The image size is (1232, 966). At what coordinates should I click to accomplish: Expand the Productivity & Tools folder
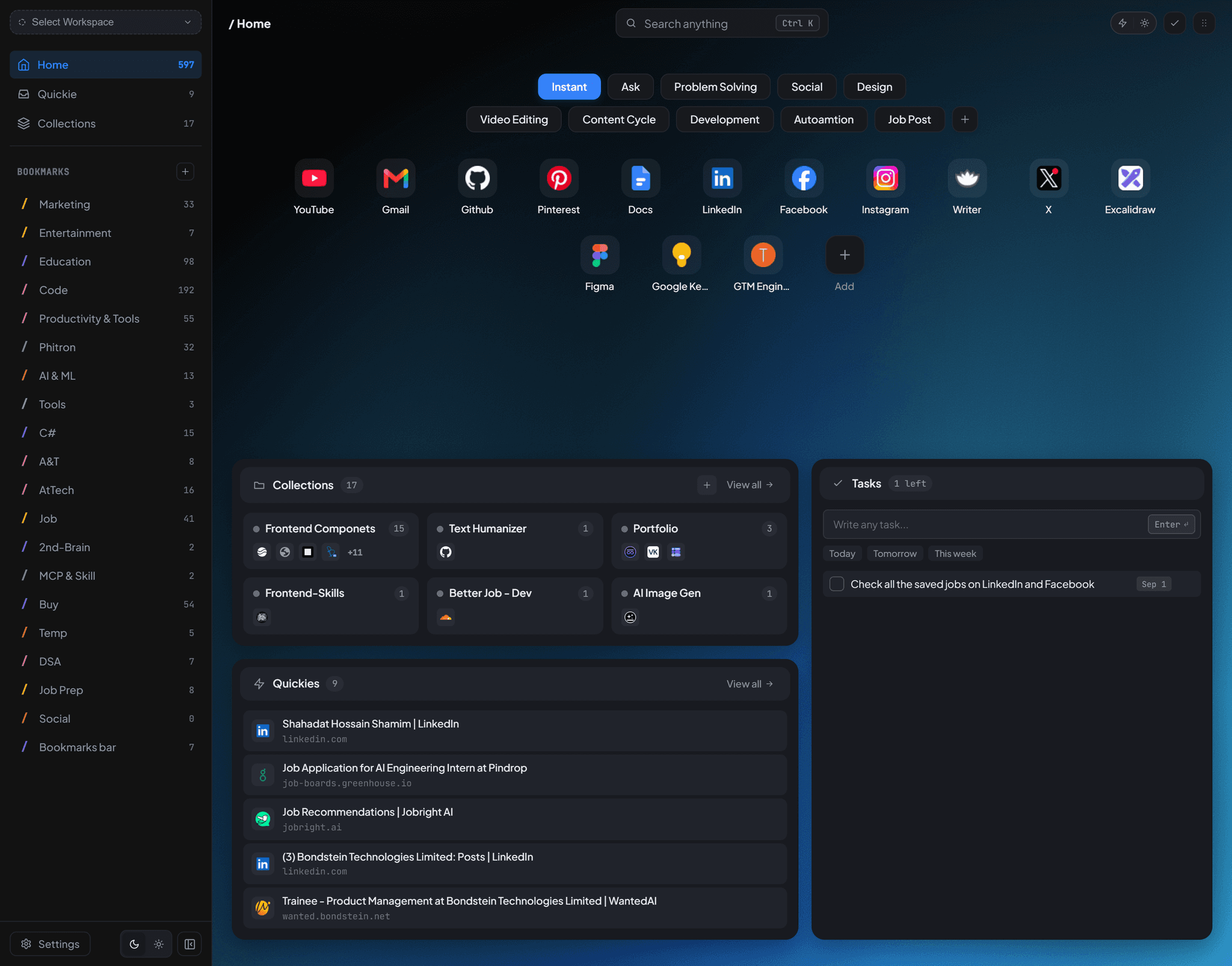pos(106,319)
